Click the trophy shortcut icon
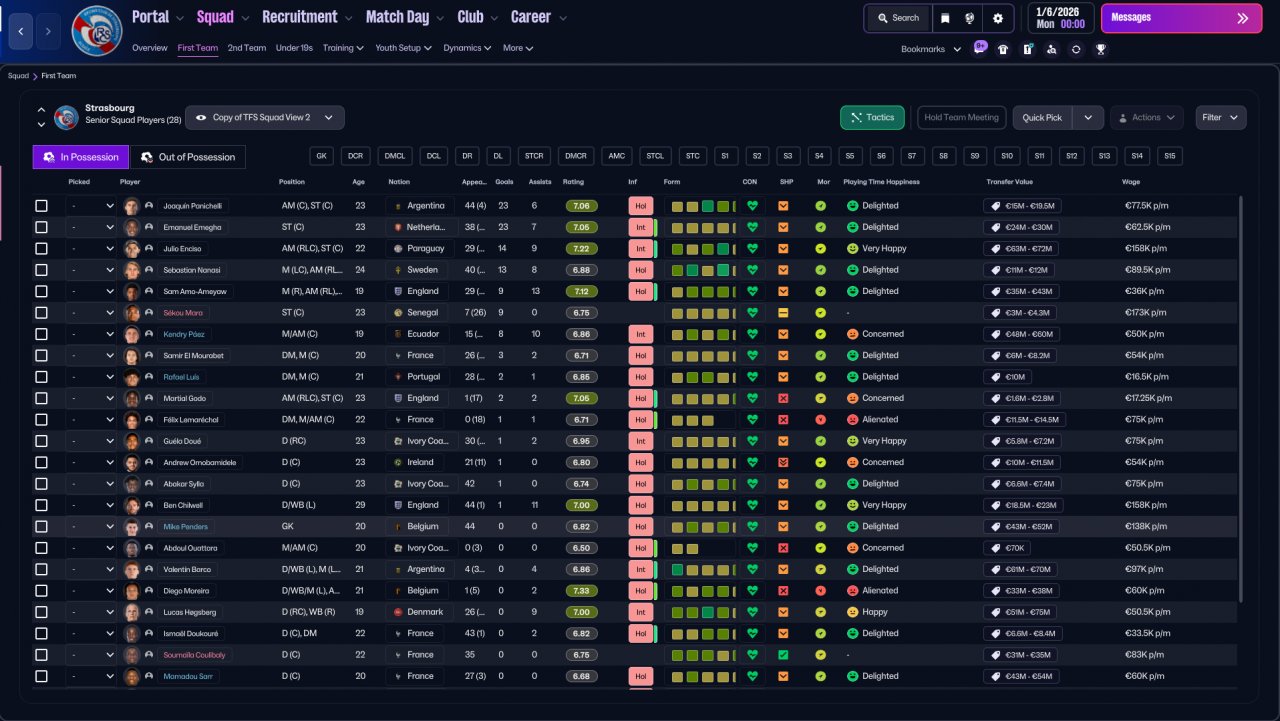The width and height of the screenshot is (1280, 721). point(1100,48)
